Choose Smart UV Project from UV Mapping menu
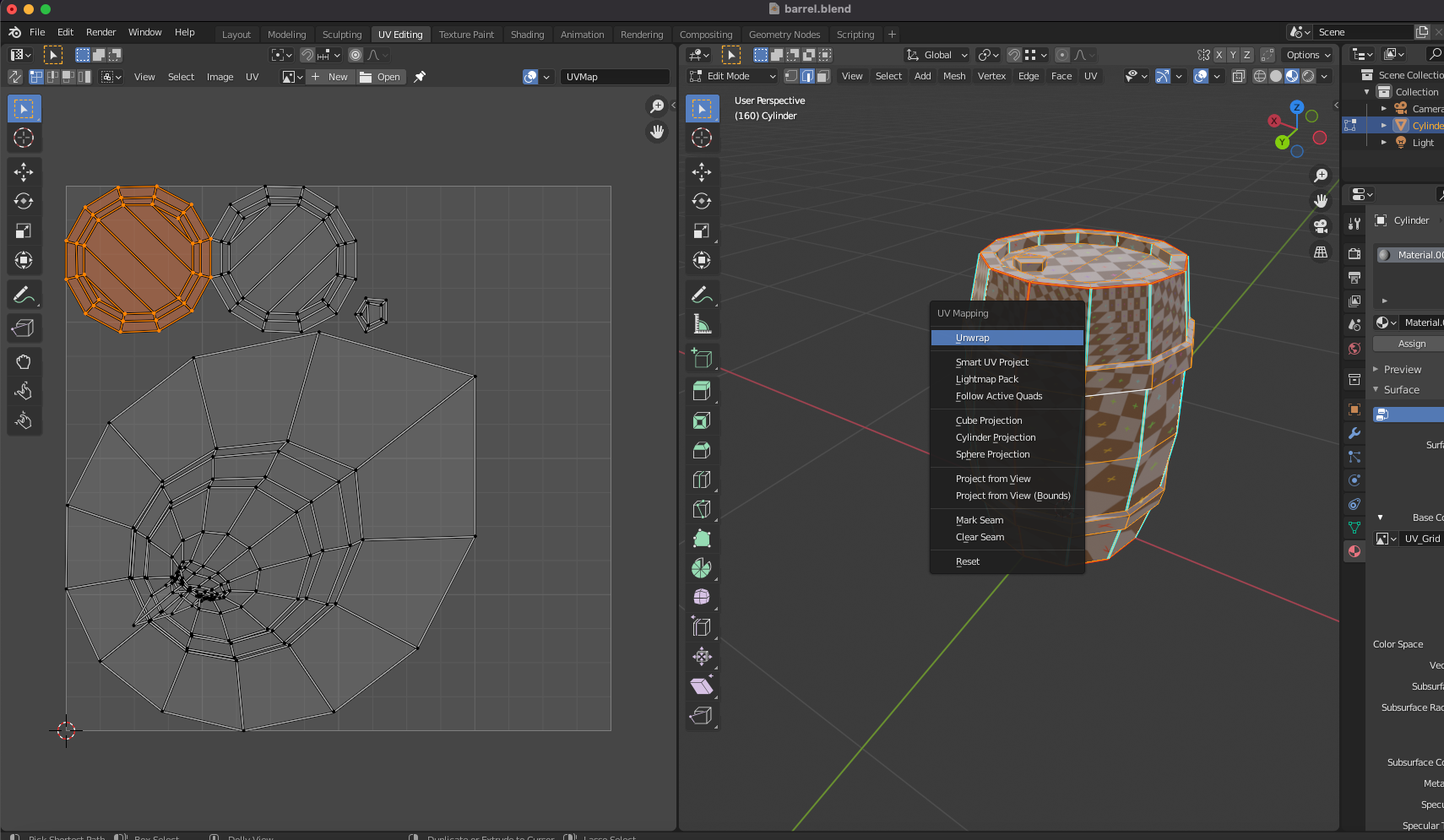Image resolution: width=1444 pixels, height=840 pixels. (991, 362)
